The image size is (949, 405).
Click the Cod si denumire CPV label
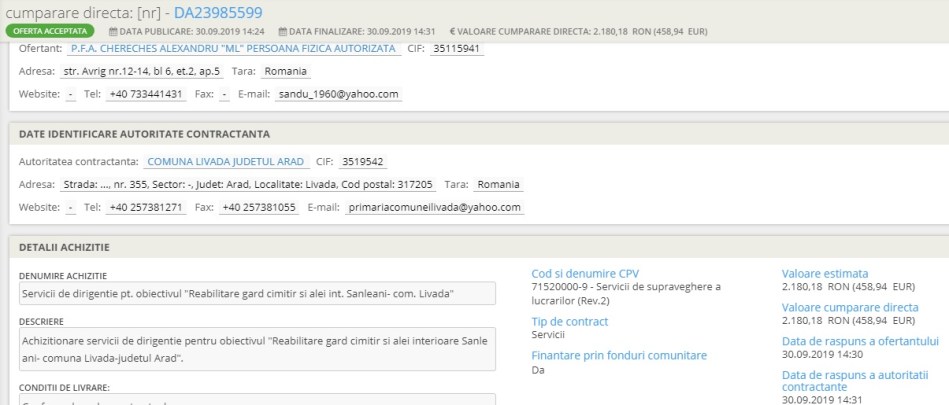(585, 274)
